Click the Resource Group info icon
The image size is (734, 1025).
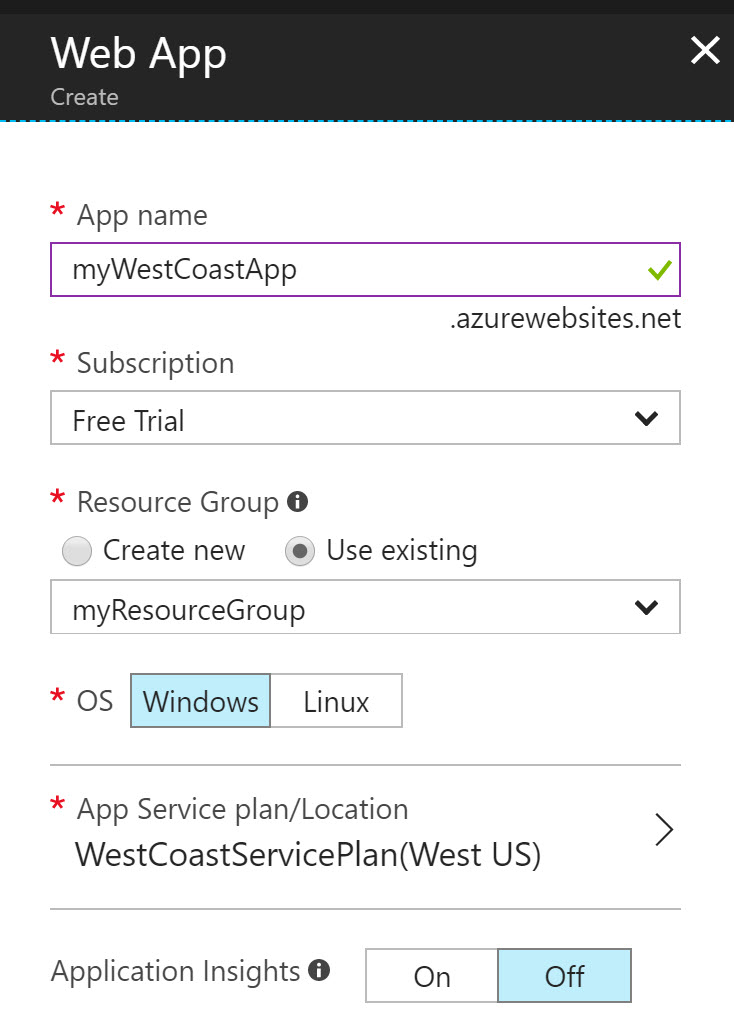coord(297,501)
